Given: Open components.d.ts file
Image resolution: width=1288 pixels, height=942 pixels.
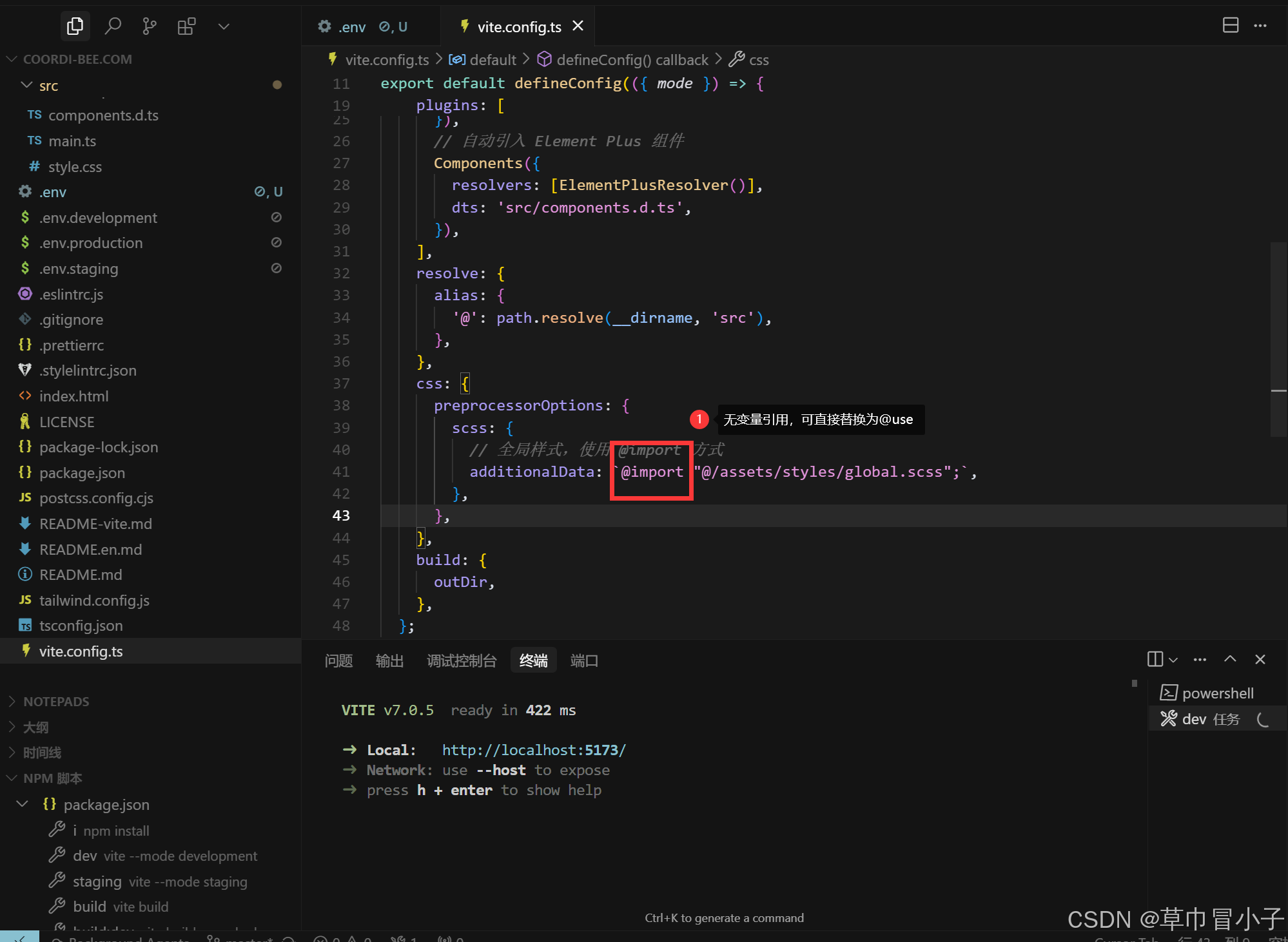Looking at the screenshot, I should (x=151, y=115).
